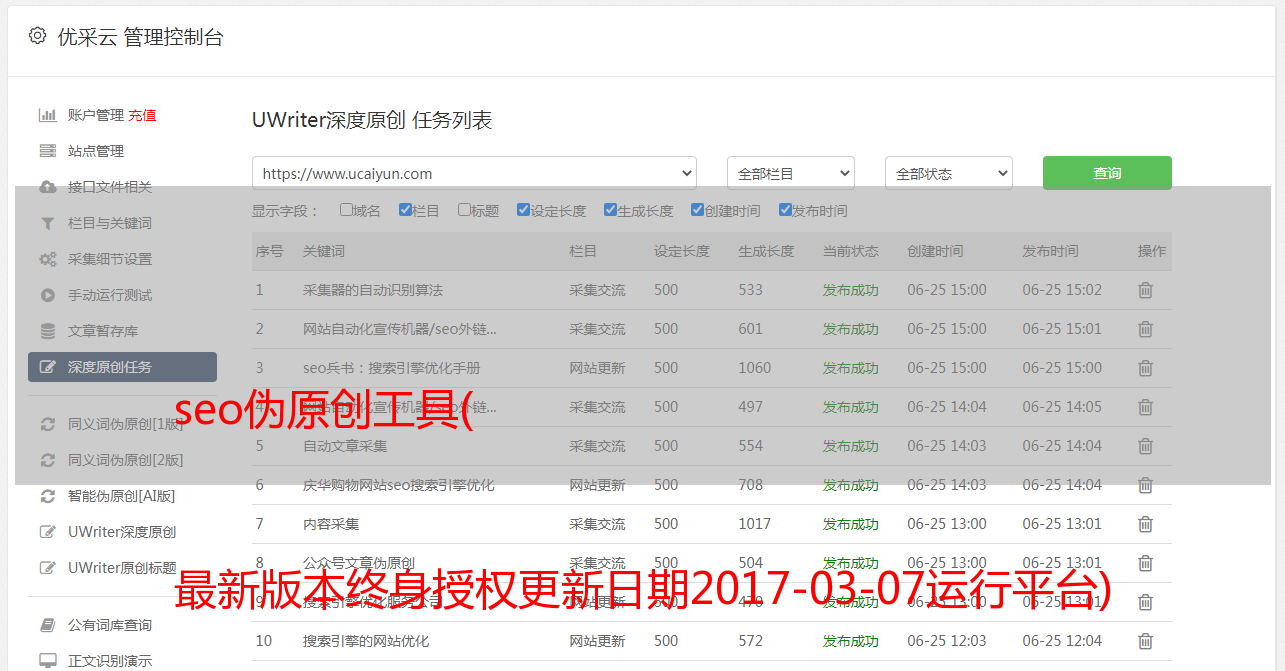The height and width of the screenshot is (671, 1285).
Task: Delete the 内容采集 task via trash icon
Action: coord(1145,524)
